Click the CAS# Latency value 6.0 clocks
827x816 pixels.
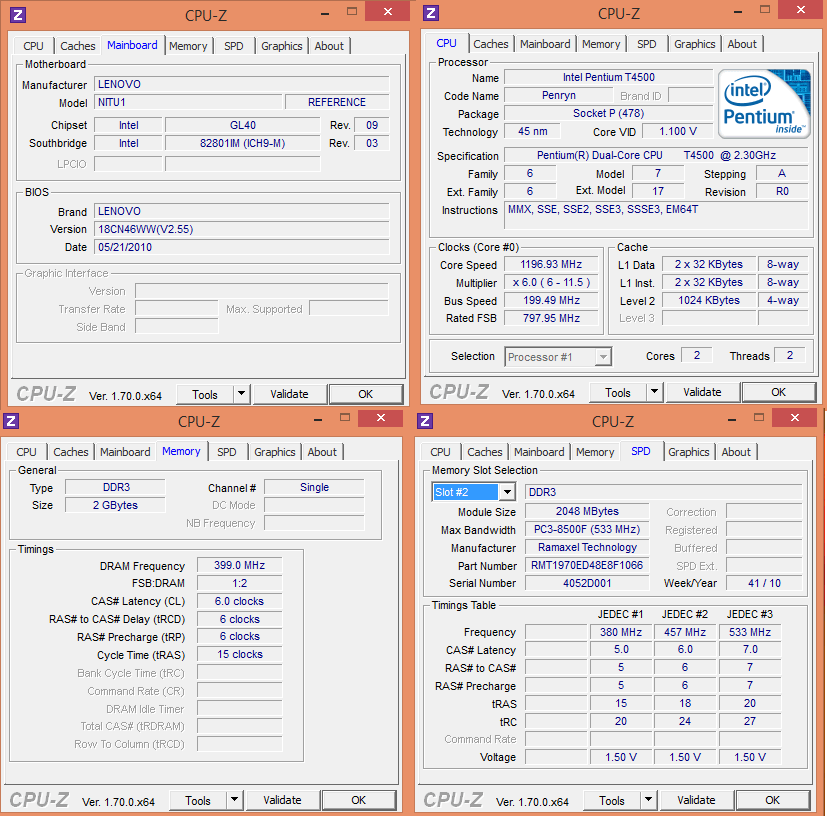[239, 601]
